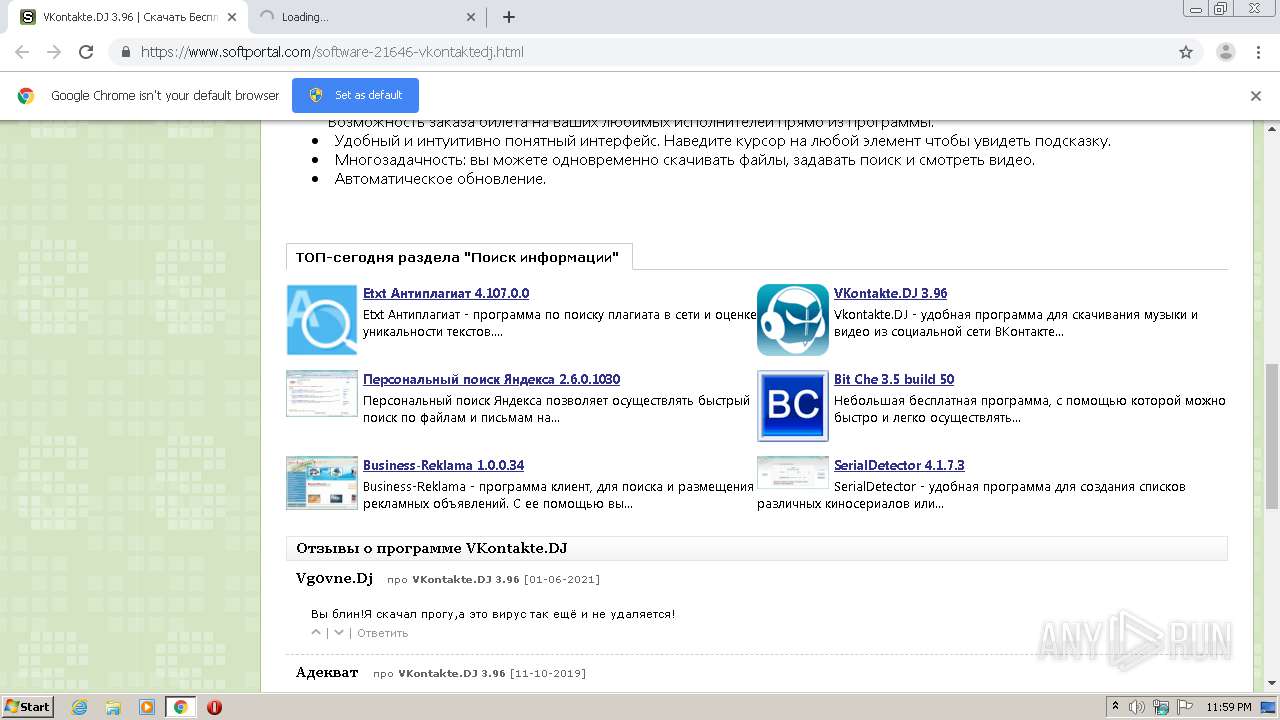The height and width of the screenshot is (720, 1280).
Task: Click the Многозадачность bullet text
Action: (684, 160)
